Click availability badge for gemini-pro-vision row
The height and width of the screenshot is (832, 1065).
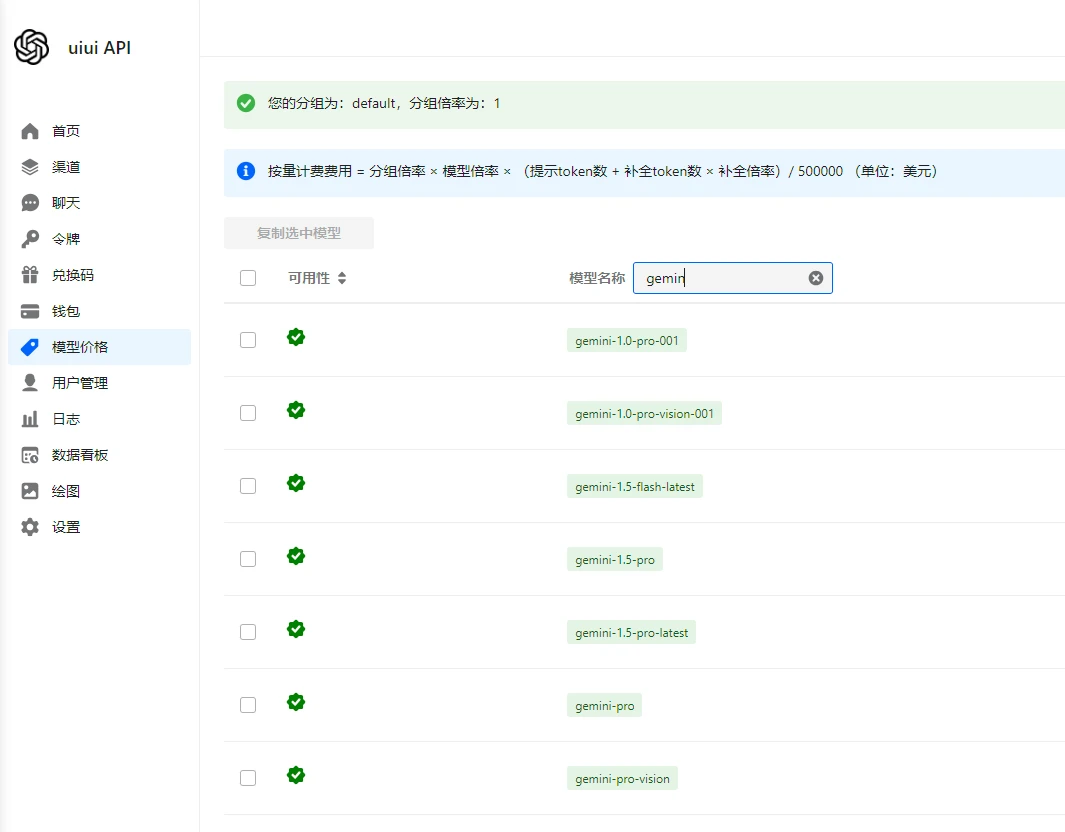coord(296,775)
